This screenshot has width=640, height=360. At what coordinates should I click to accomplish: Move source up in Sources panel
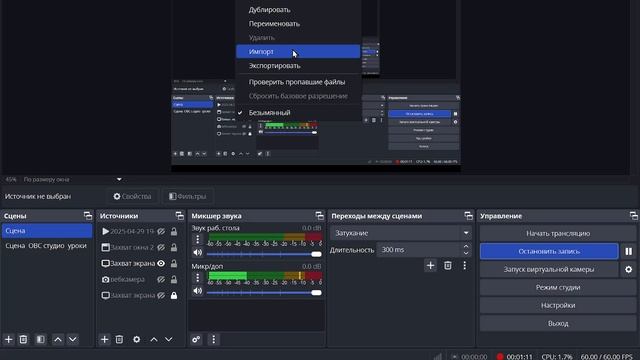pyautogui.click(x=154, y=339)
